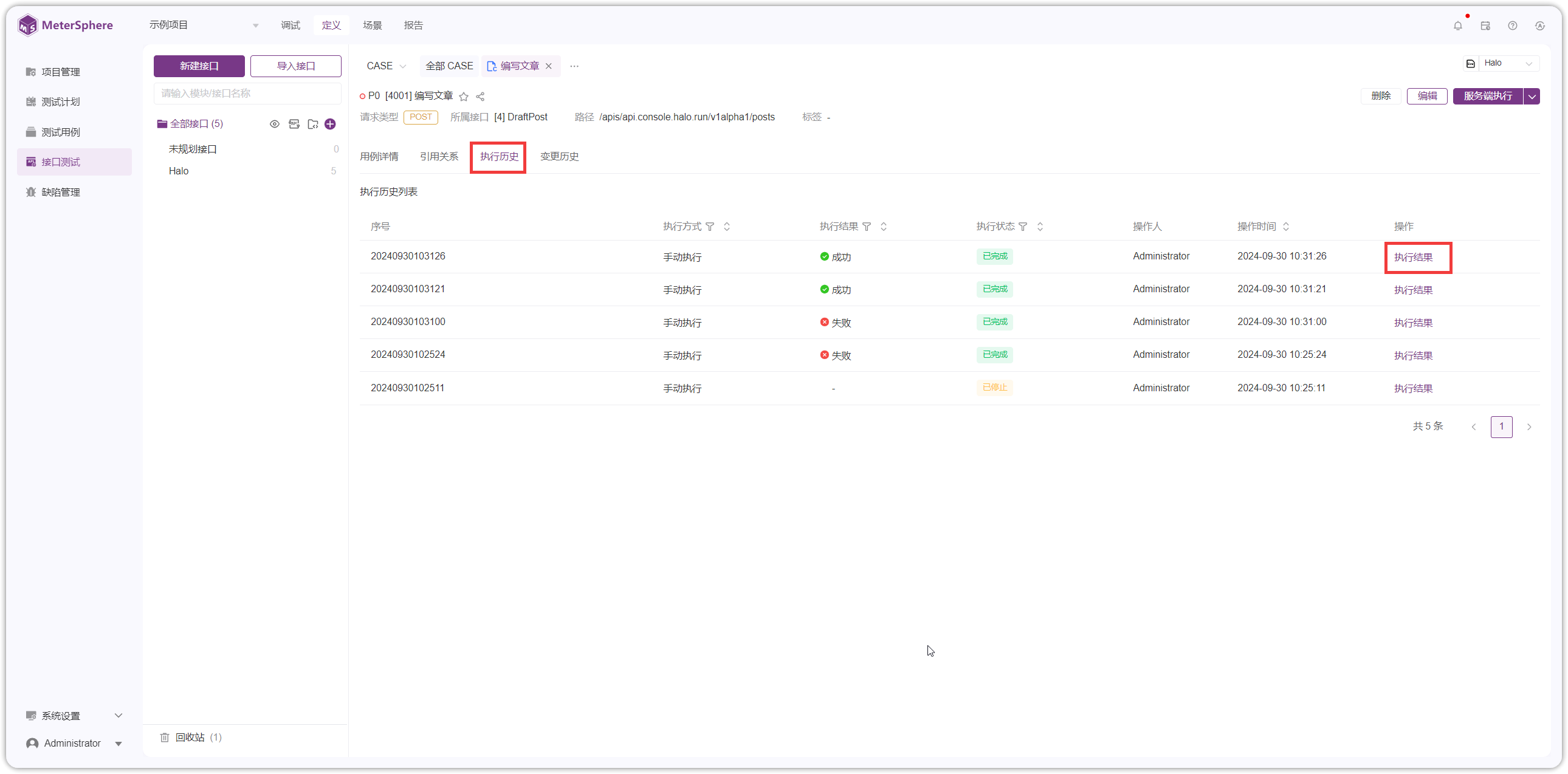Viewport: 1568px width, 774px height.
Task: Sort the 执行方式 column
Action: 726,227
